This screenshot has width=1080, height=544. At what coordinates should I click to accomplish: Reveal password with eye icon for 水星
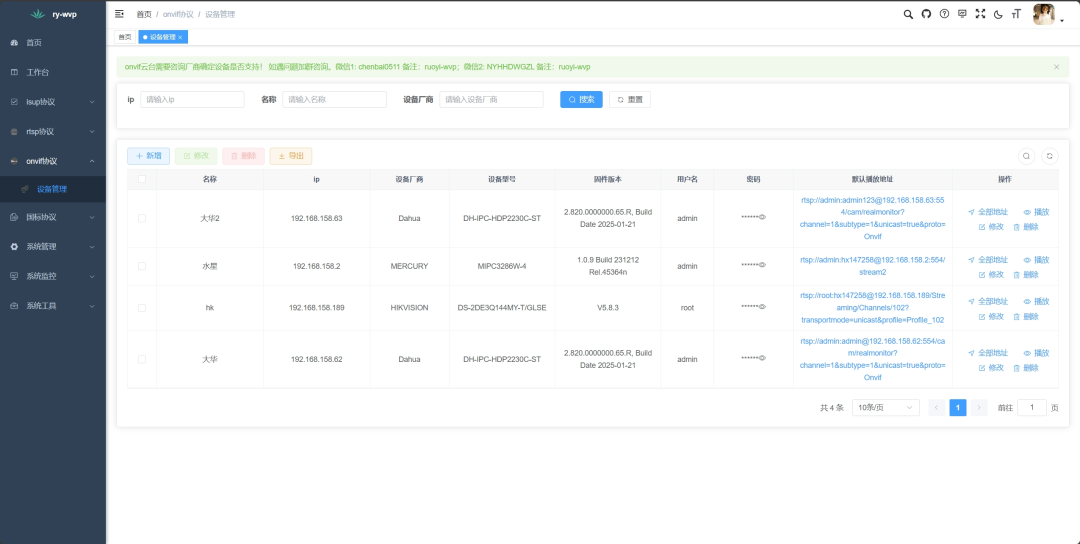[762, 266]
